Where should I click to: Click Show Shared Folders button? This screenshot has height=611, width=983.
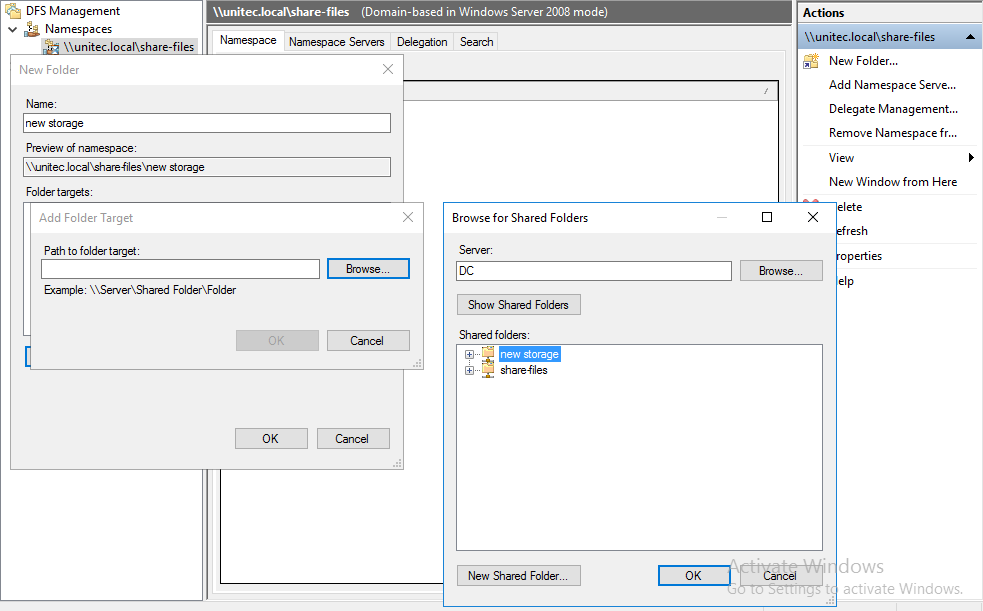coord(518,305)
